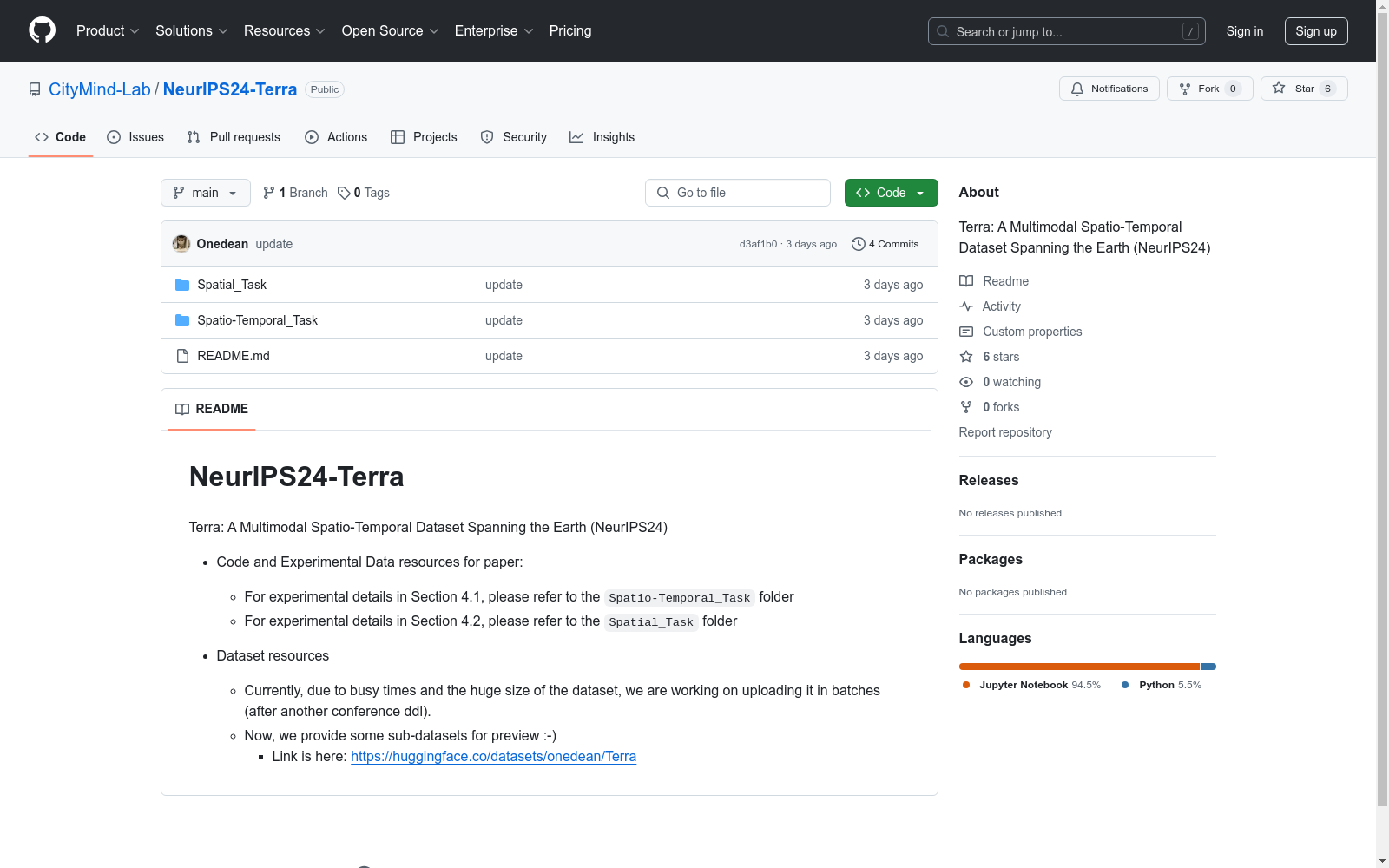Open commit history via 4 Commits
The image size is (1389, 868).
[x=885, y=244]
